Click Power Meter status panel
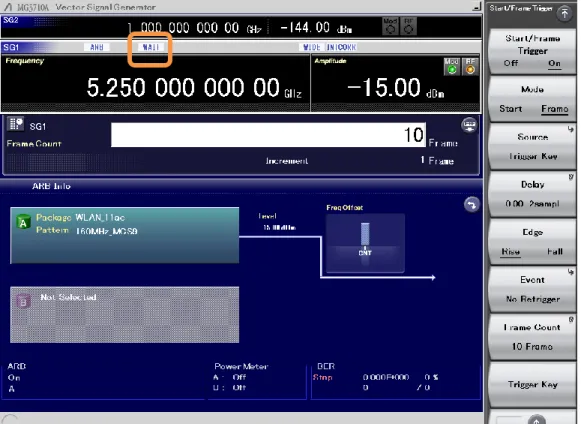Viewport: 581px width, 424px height. tap(257, 380)
